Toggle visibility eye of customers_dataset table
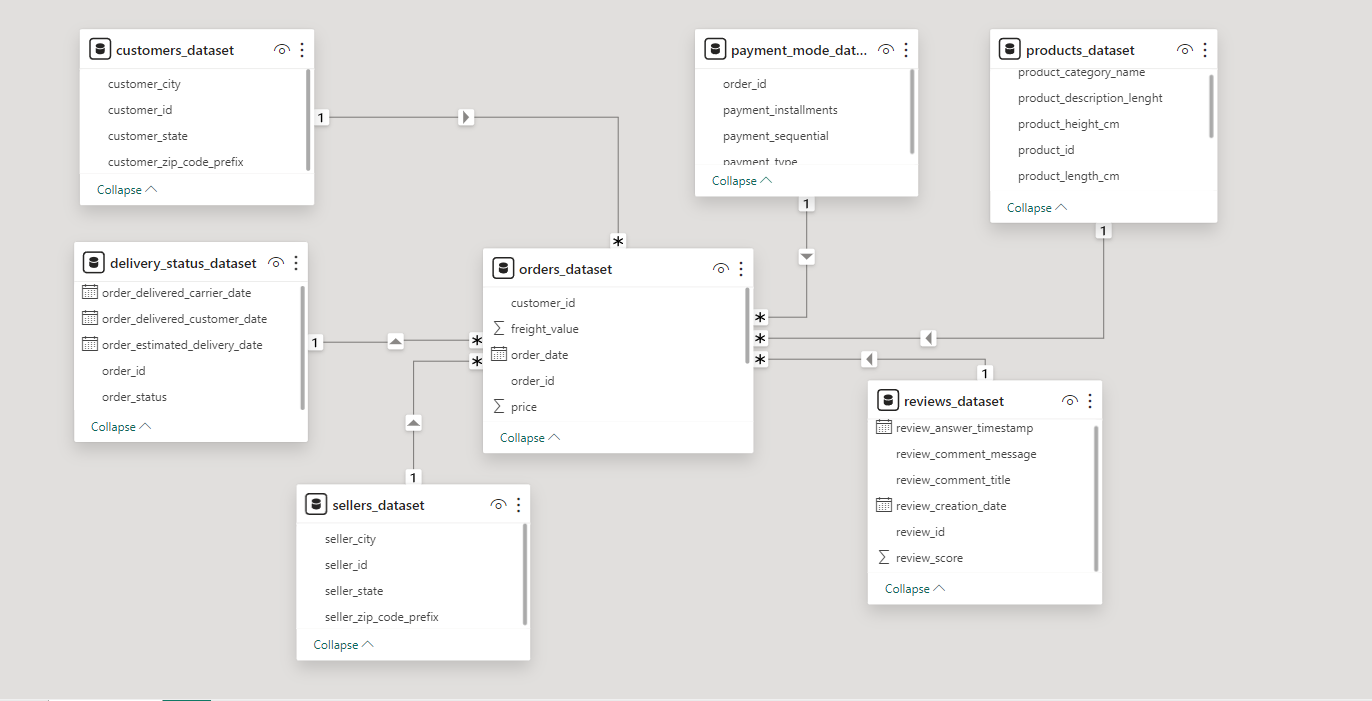 282,50
